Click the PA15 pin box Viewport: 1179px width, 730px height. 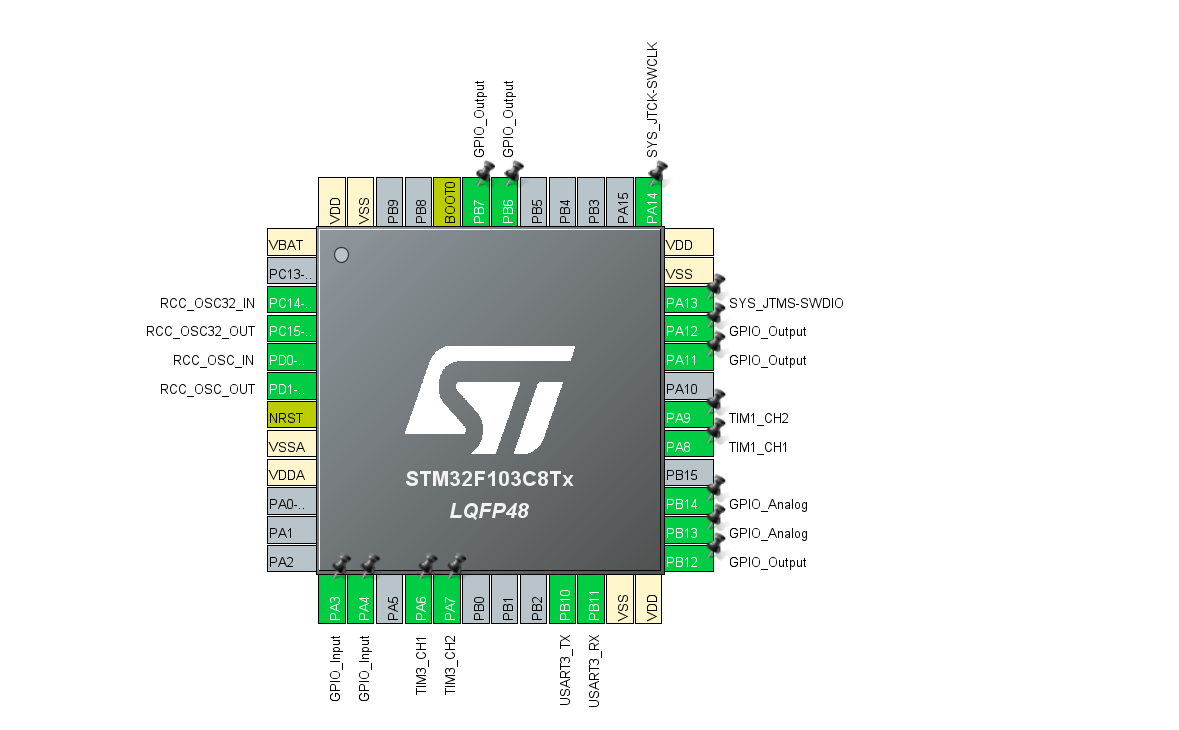pyautogui.click(x=622, y=201)
